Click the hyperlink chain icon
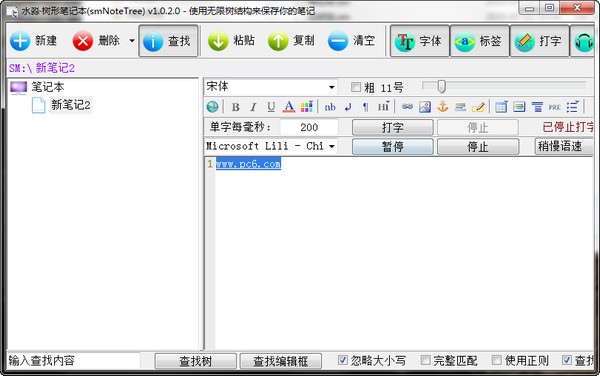Screen dimensions: 600x376 click(407, 107)
